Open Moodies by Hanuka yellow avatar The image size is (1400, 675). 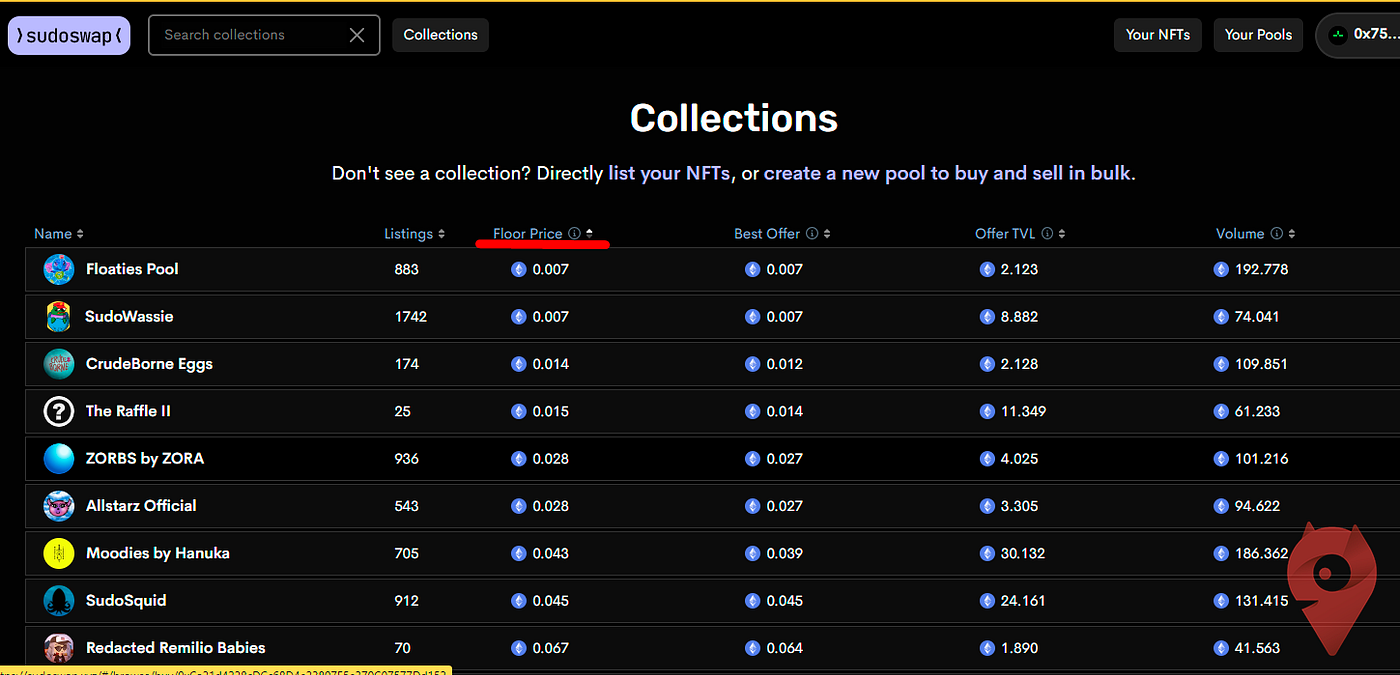59,553
